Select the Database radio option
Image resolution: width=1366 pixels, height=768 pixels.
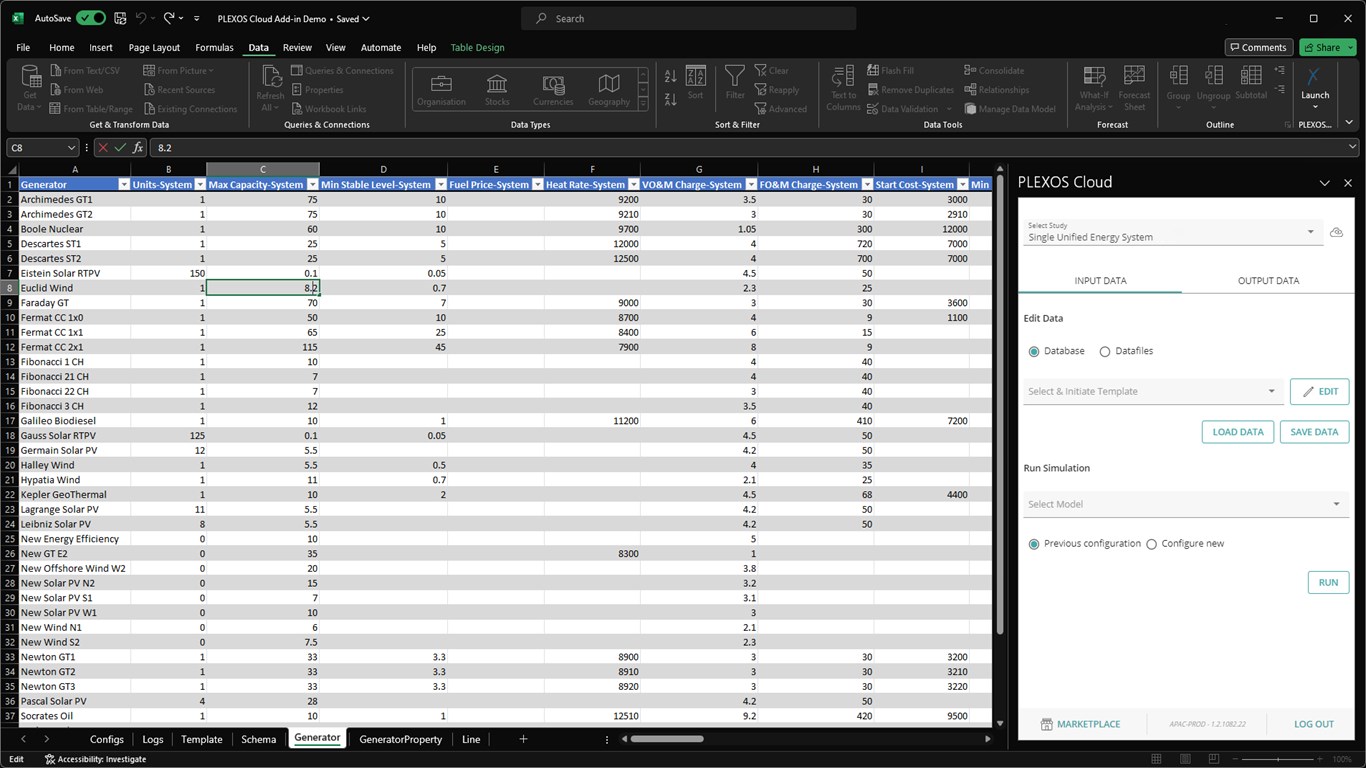click(1034, 351)
